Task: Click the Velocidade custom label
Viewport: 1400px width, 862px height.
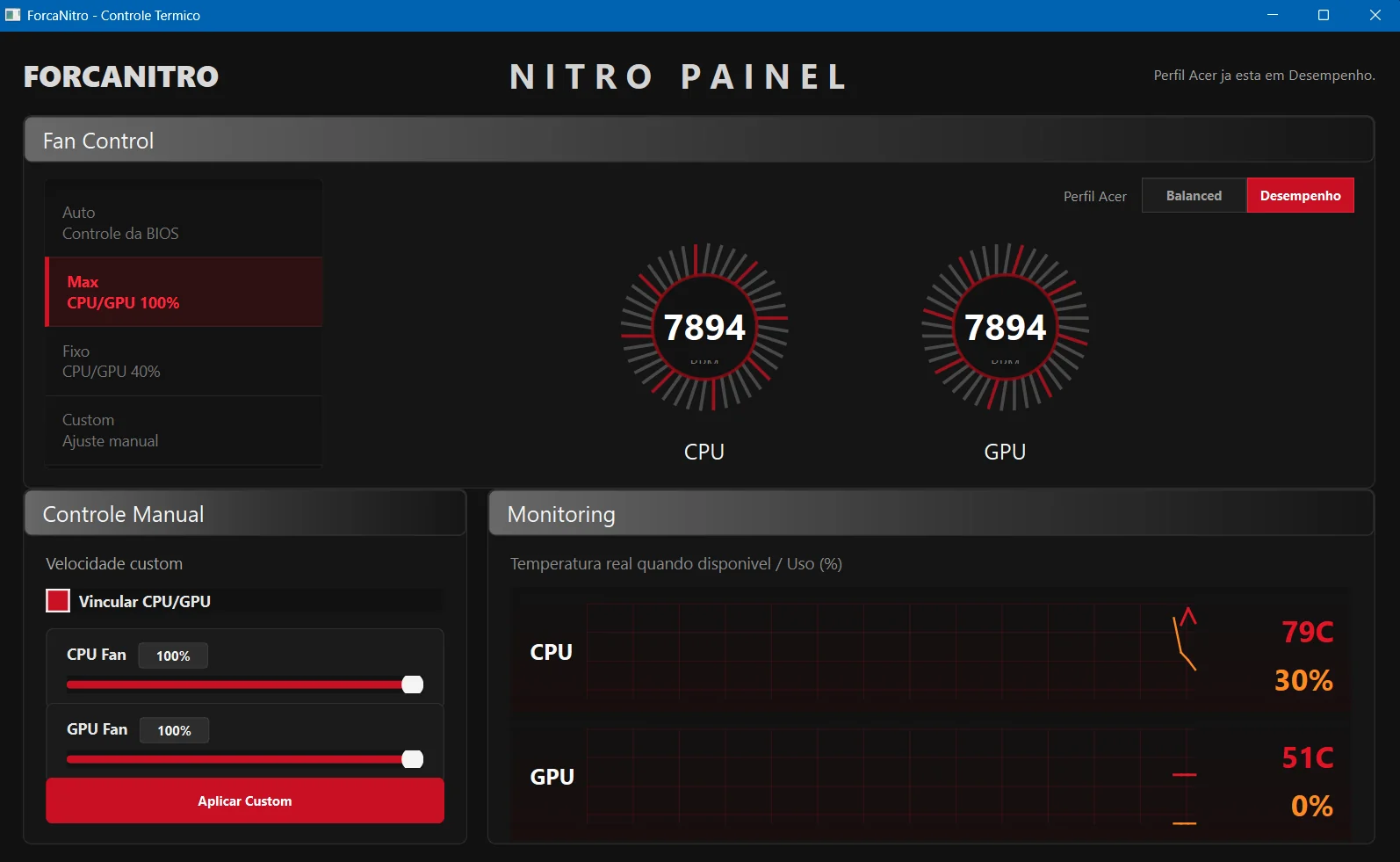Action: pyautogui.click(x=114, y=563)
